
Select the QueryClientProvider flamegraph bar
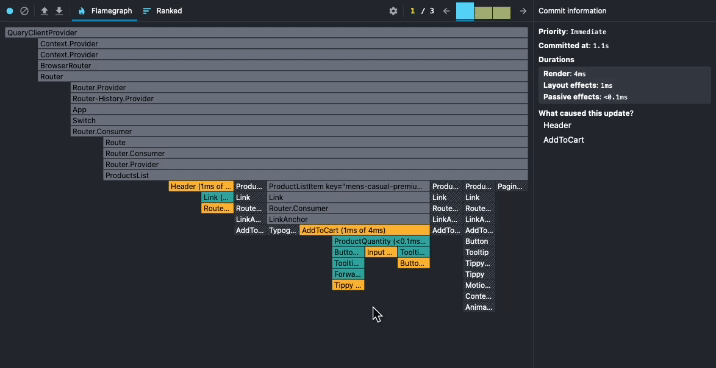266,32
